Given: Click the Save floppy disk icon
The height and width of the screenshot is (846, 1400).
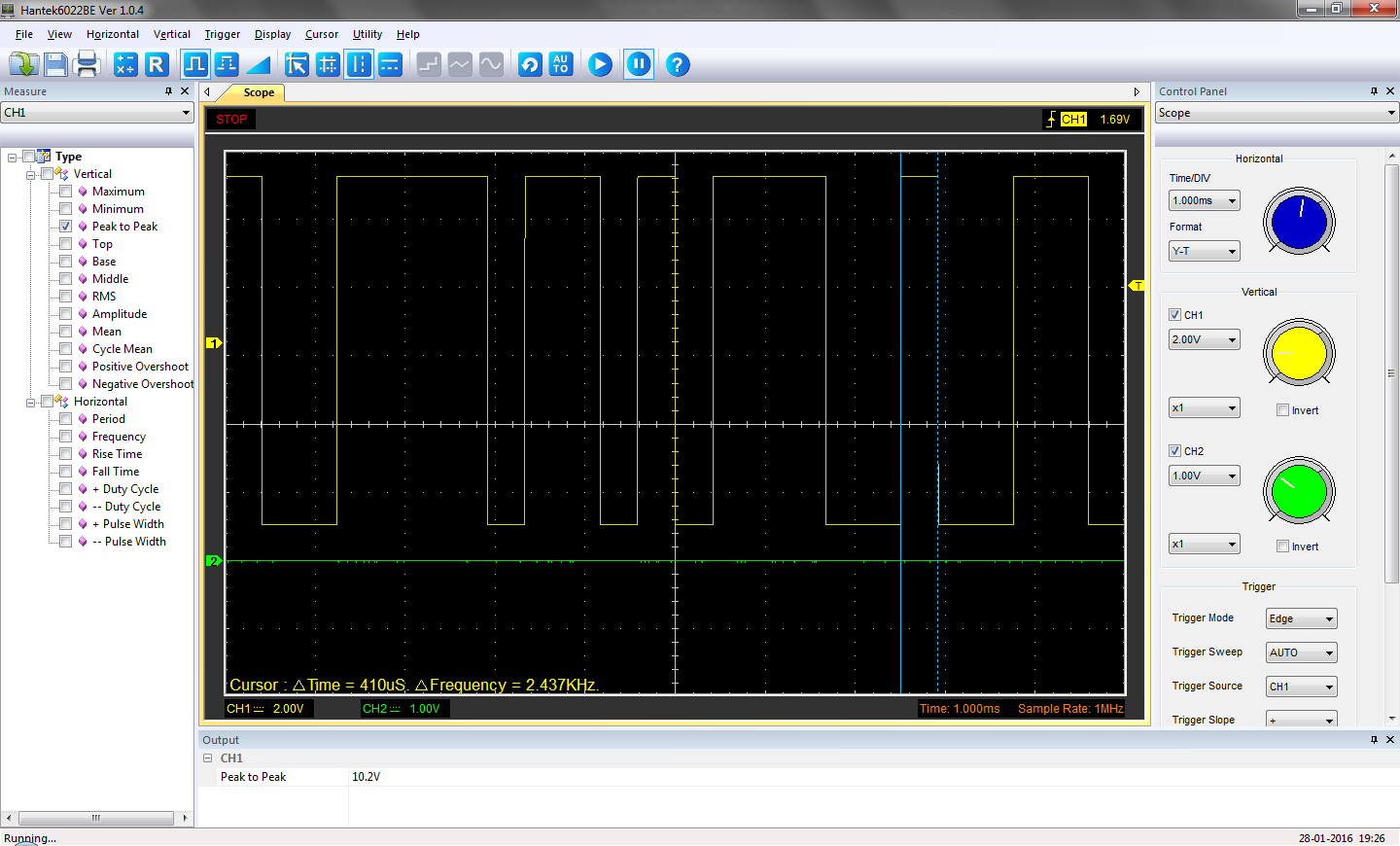Looking at the screenshot, I should 55,65.
